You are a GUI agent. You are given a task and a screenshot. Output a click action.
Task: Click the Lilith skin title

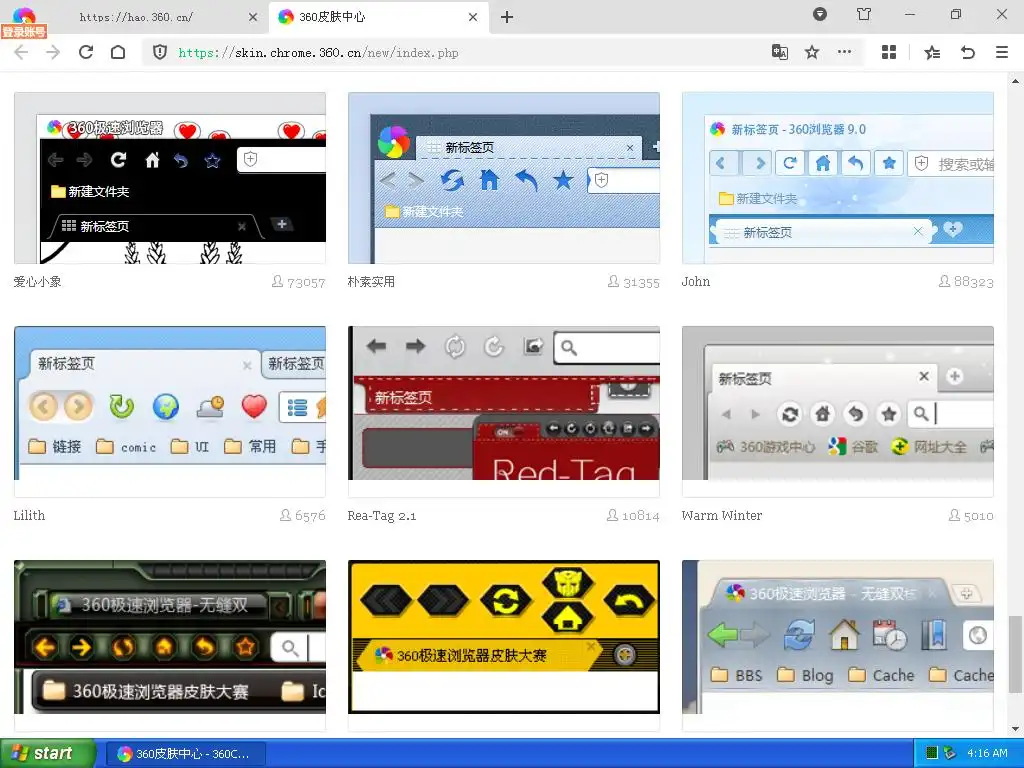(x=29, y=515)
